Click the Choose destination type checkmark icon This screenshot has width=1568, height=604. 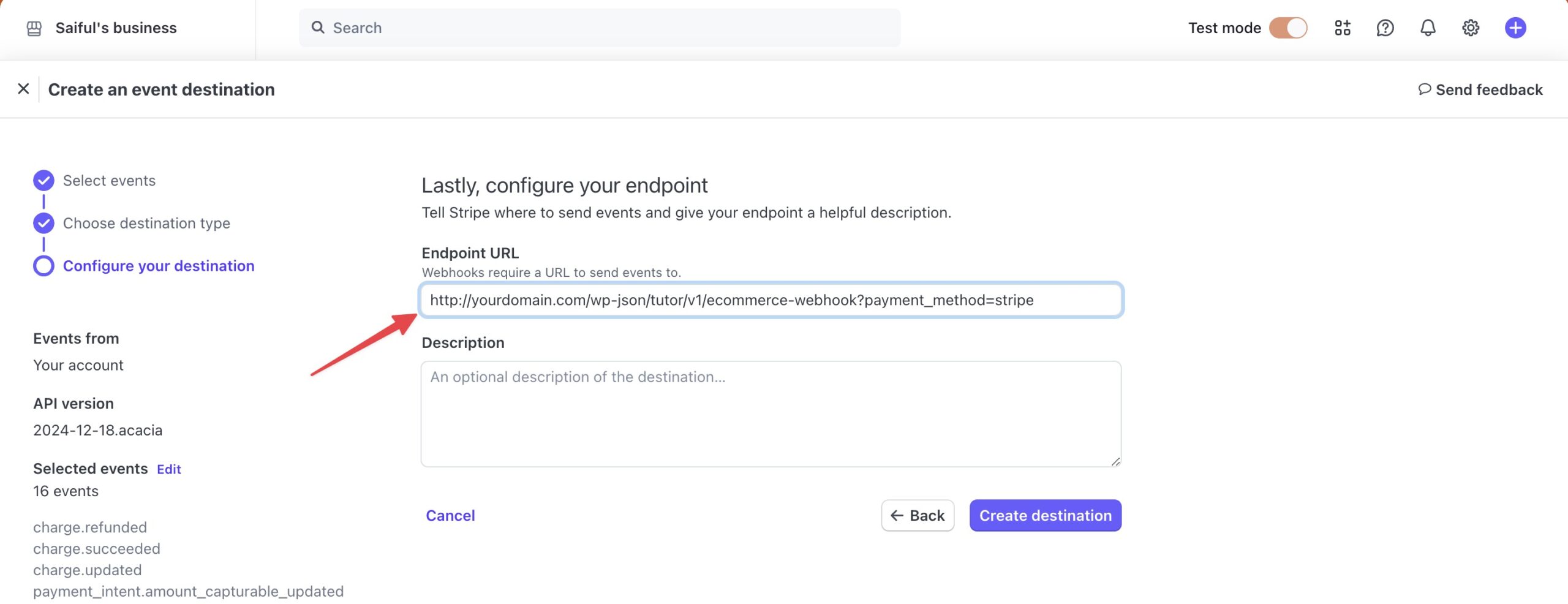43,223
